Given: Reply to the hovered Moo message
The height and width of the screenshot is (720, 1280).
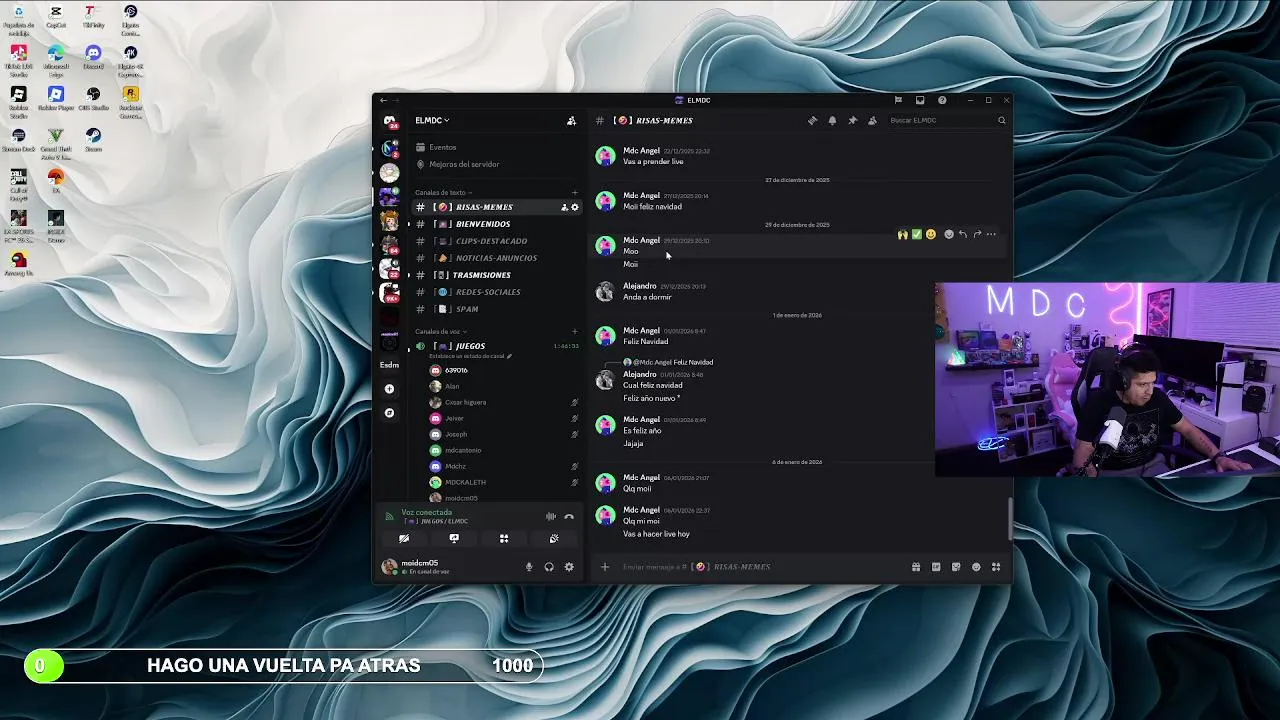Looking at the screenshot, I should [962, 234].
